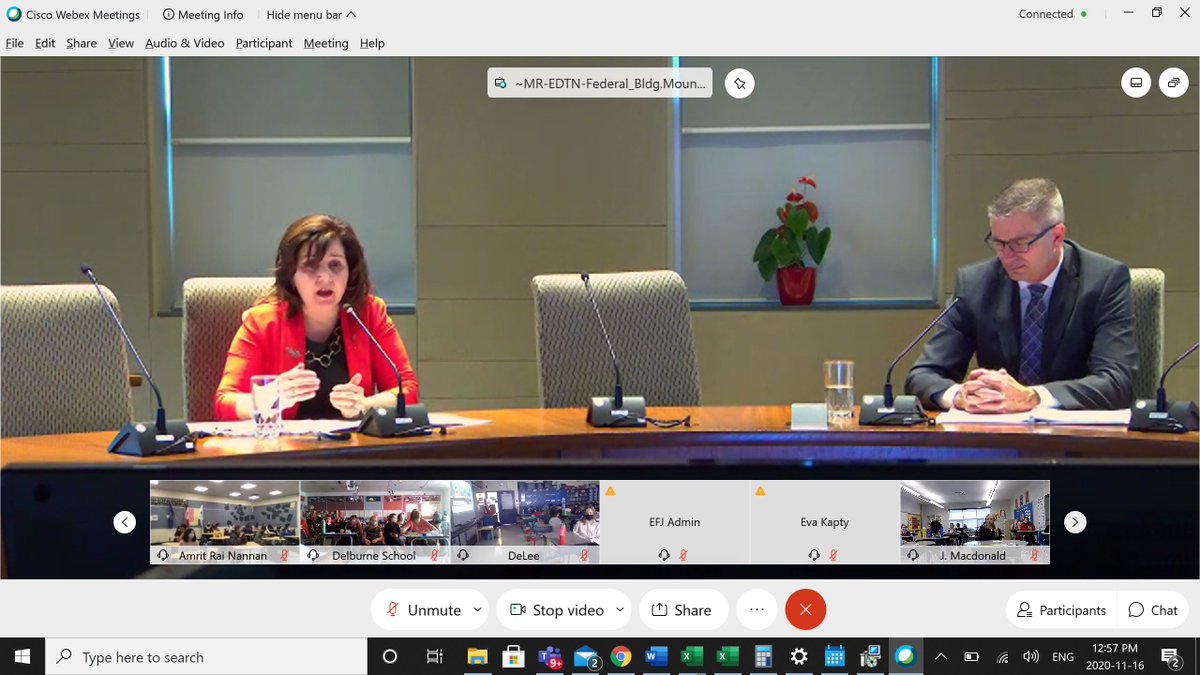
Task: Select the Delburne School video thumbnail
Action: click(375, 522)
